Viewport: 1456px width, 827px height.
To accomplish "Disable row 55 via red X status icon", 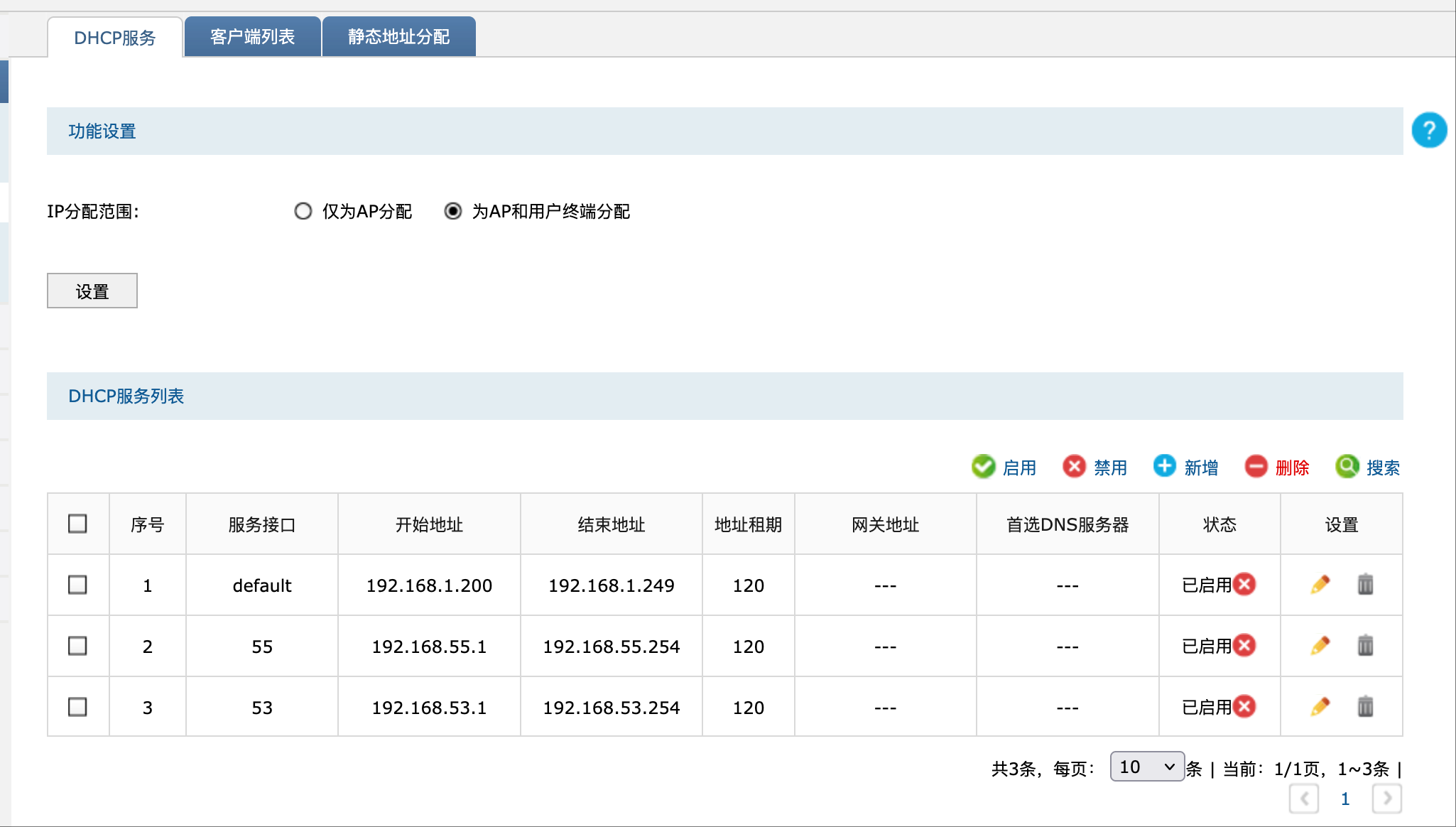I will (1244, 645).
